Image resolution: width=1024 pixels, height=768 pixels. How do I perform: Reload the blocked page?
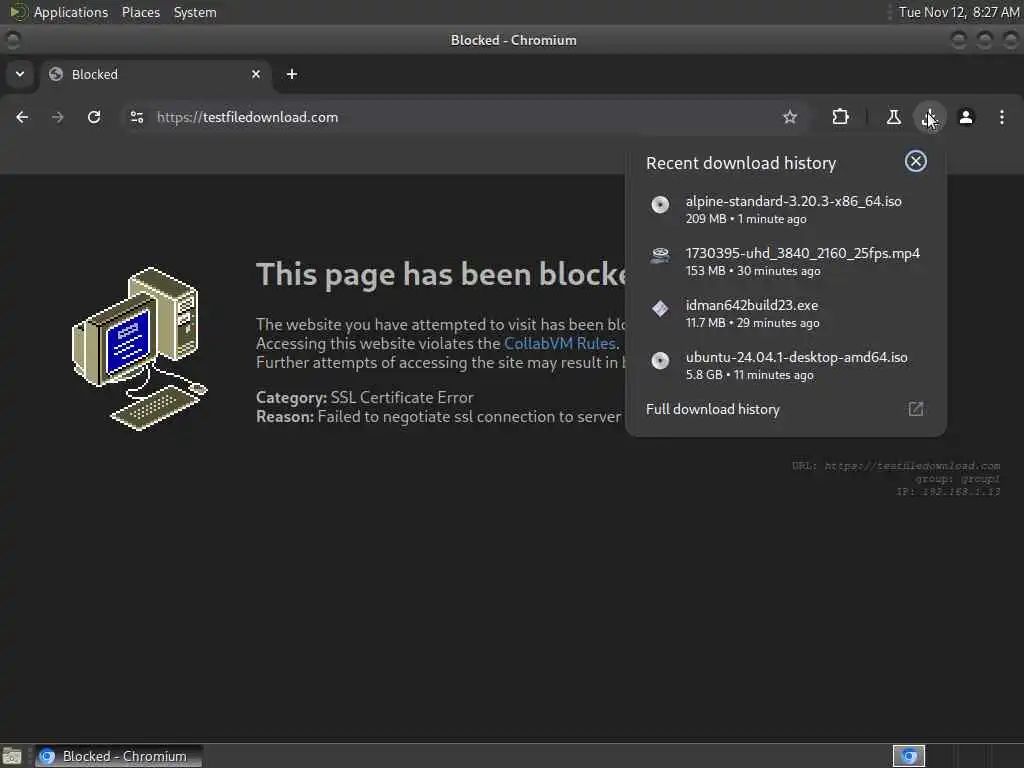pos(94,117)
